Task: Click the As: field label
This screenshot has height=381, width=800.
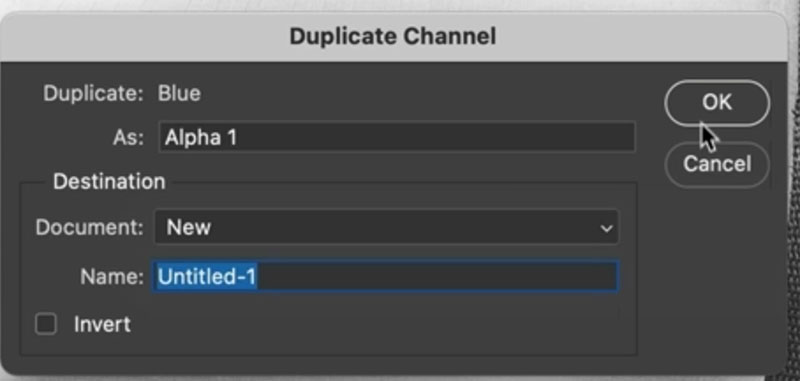Action: click(x=129, y=137)
